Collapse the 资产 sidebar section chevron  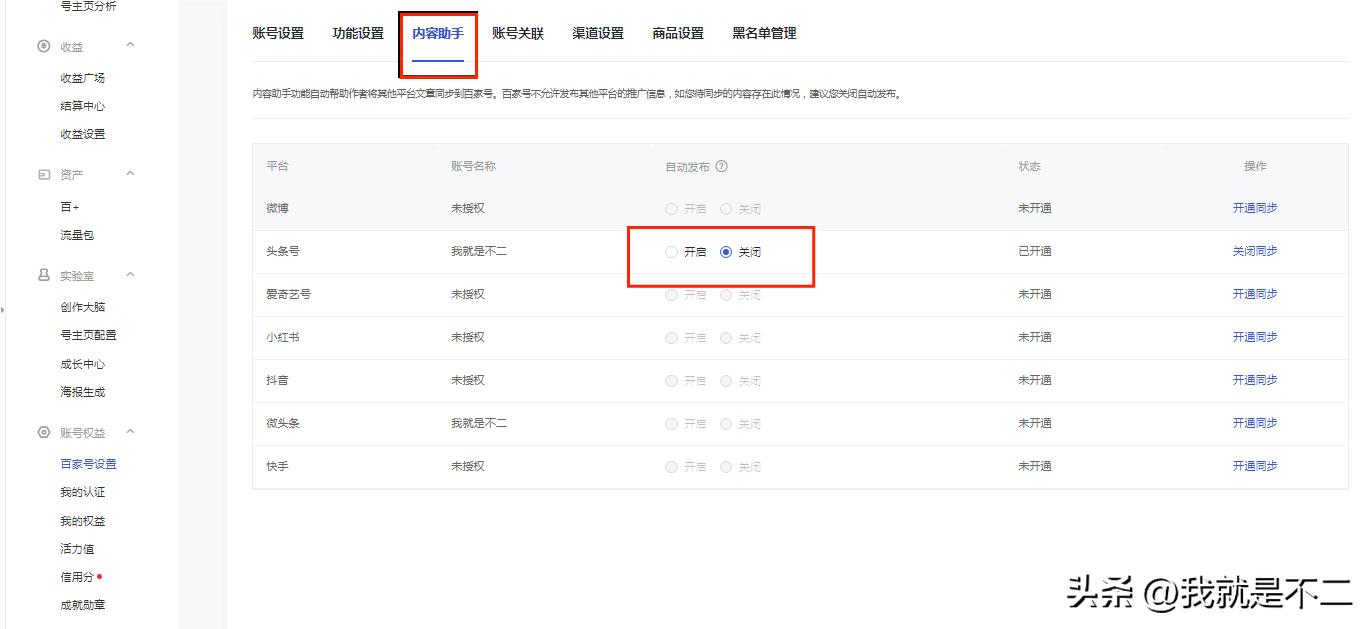[130, 174]
